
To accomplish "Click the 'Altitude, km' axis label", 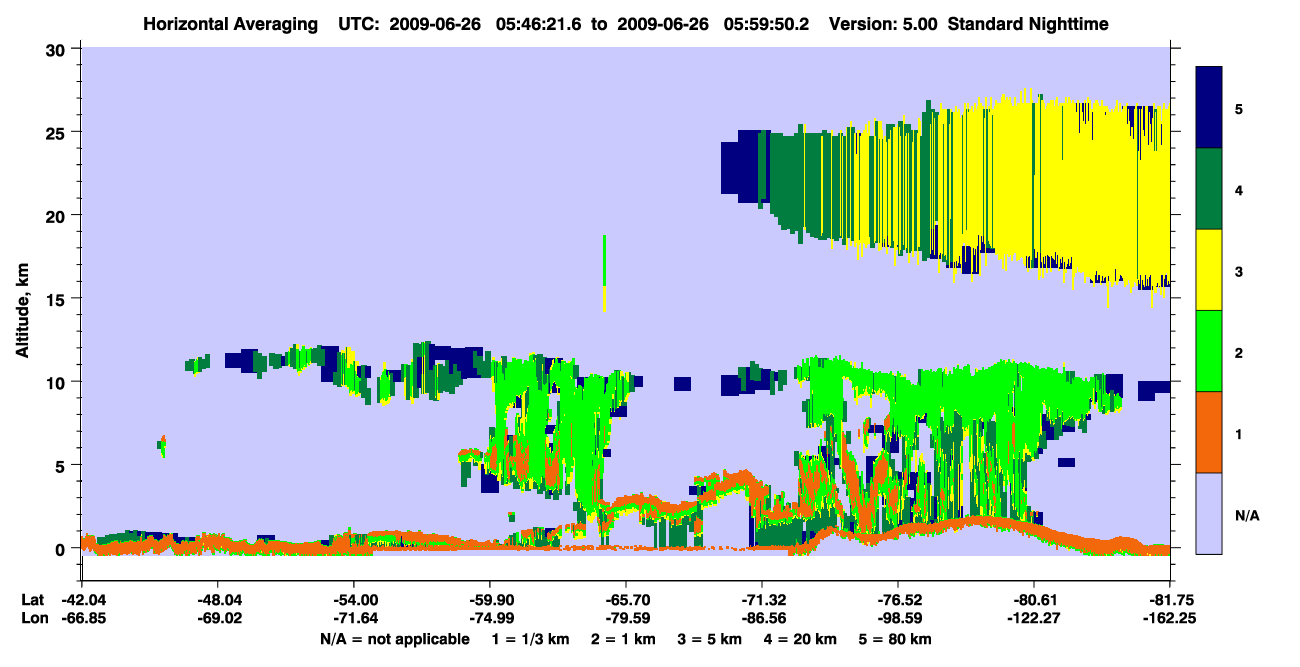I will coord(22,313).
